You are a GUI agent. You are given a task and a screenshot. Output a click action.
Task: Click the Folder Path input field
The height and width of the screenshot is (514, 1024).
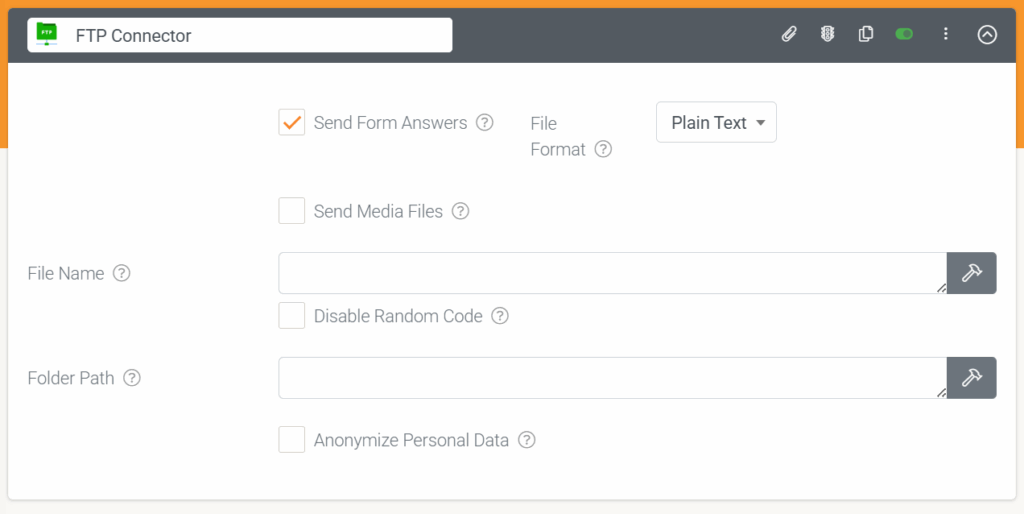point(613,377)
